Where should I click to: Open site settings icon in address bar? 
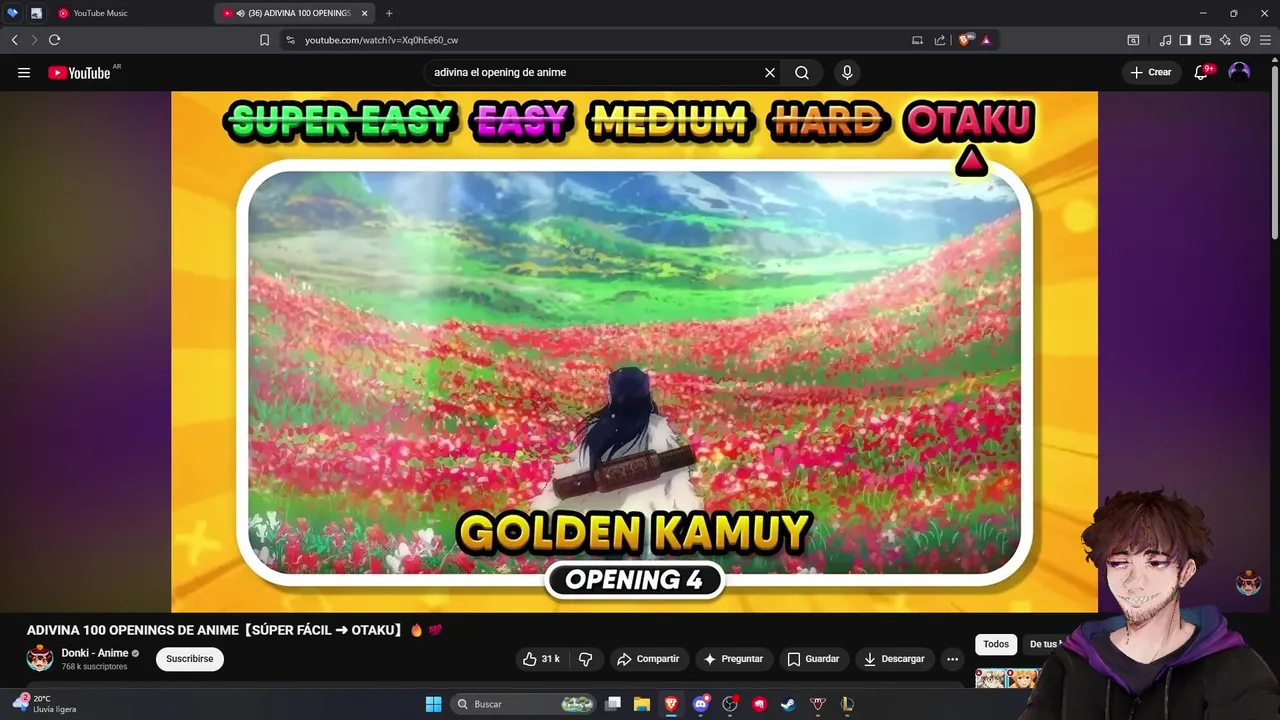click(x=290, y=40)
